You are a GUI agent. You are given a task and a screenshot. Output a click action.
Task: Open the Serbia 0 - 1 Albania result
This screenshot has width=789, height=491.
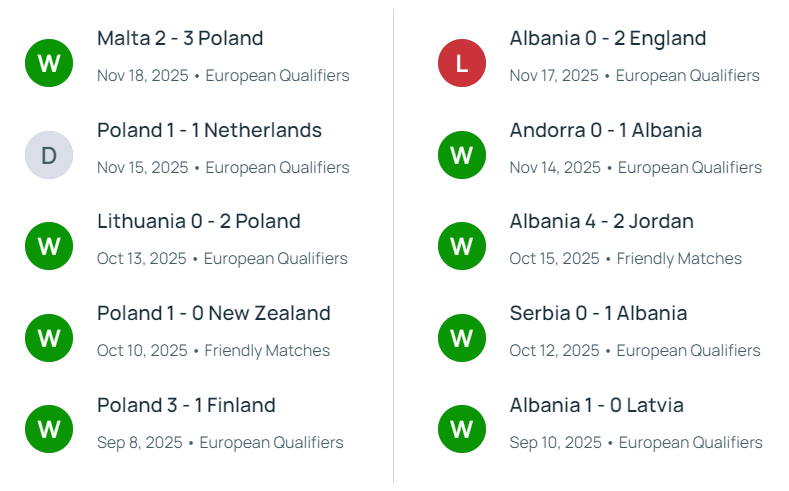[598, 314]
